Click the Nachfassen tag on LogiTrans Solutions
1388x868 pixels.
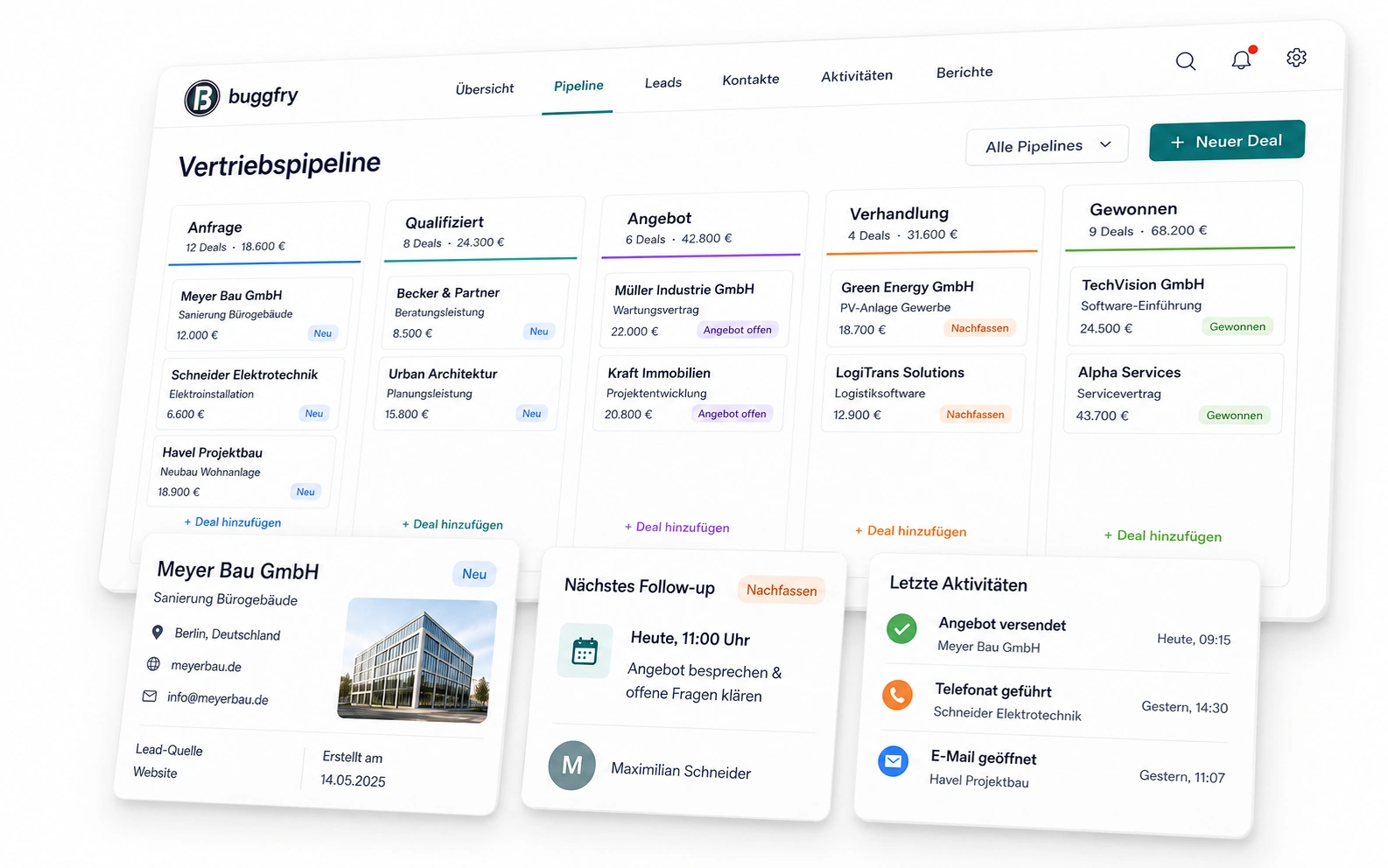click(x=975, y=415)
